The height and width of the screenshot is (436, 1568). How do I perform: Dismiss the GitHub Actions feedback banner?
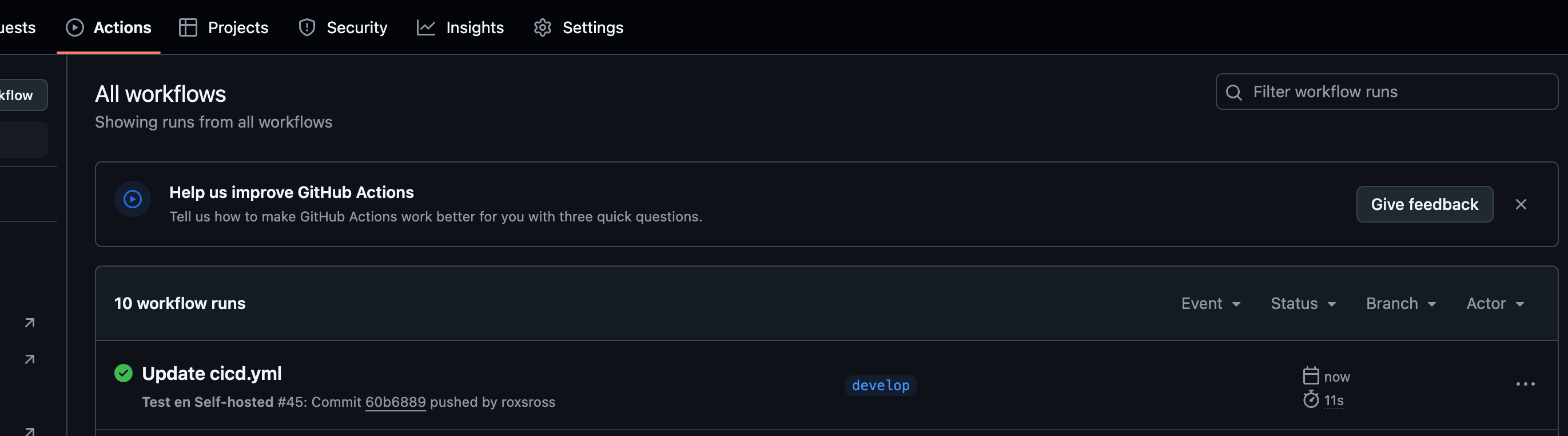pyautogui.click(x=1521, y=205)
